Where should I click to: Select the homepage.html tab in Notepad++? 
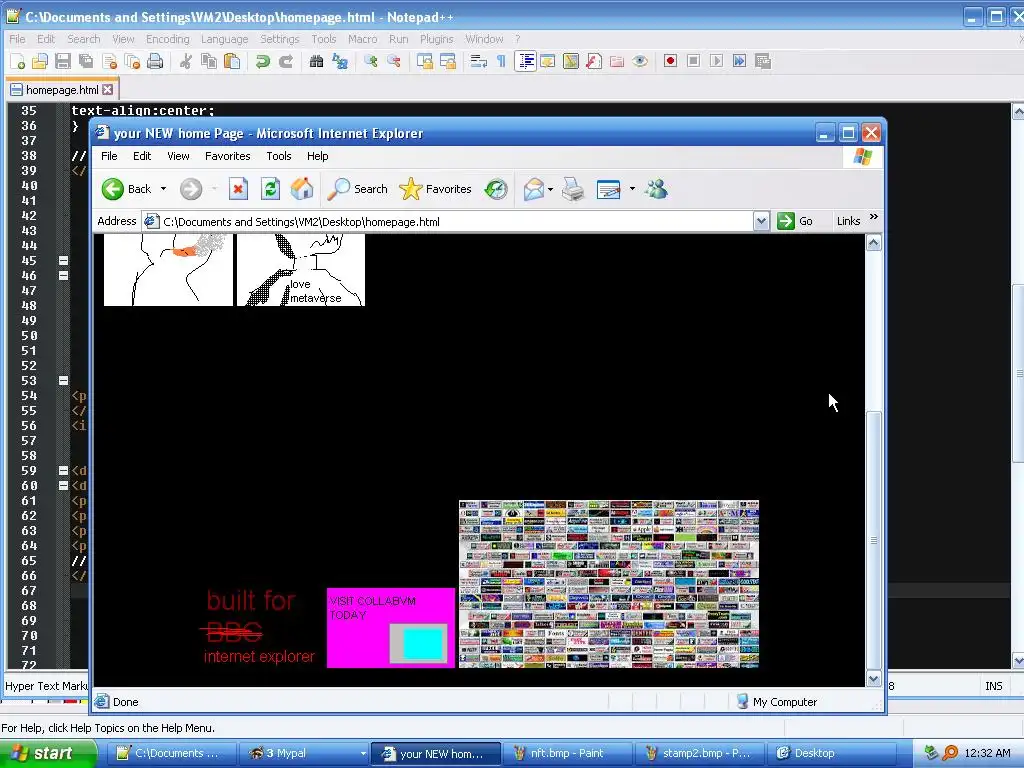61,89
